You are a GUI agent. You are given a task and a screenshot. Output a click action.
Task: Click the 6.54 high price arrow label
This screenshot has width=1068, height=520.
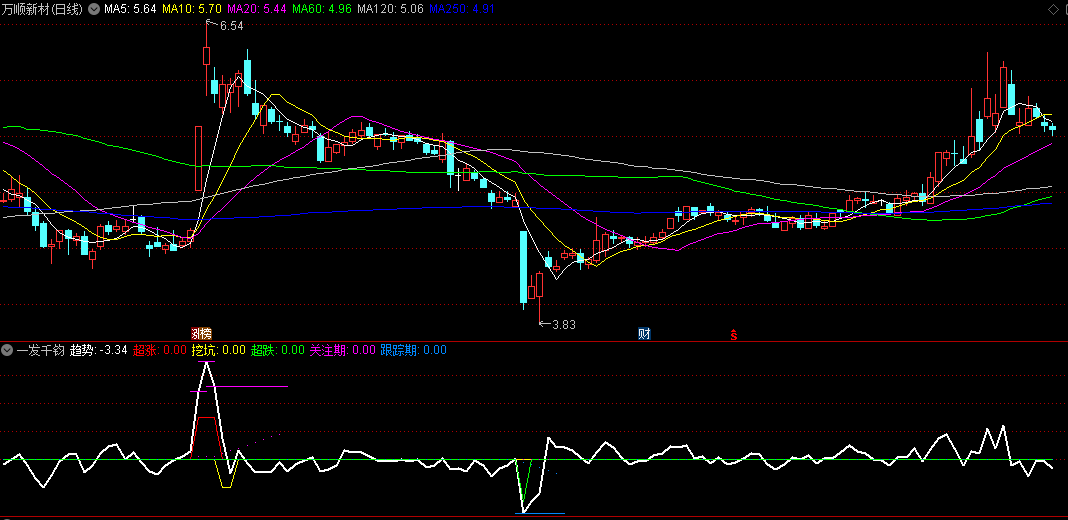tap(225, 26)
